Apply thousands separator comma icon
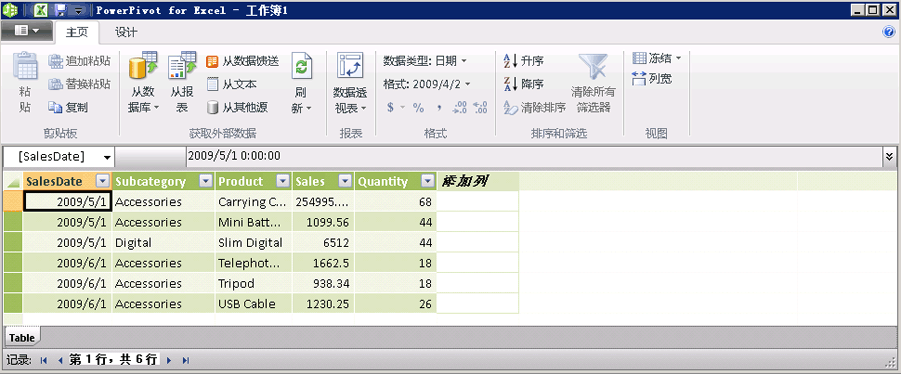 tap(440, 107)
